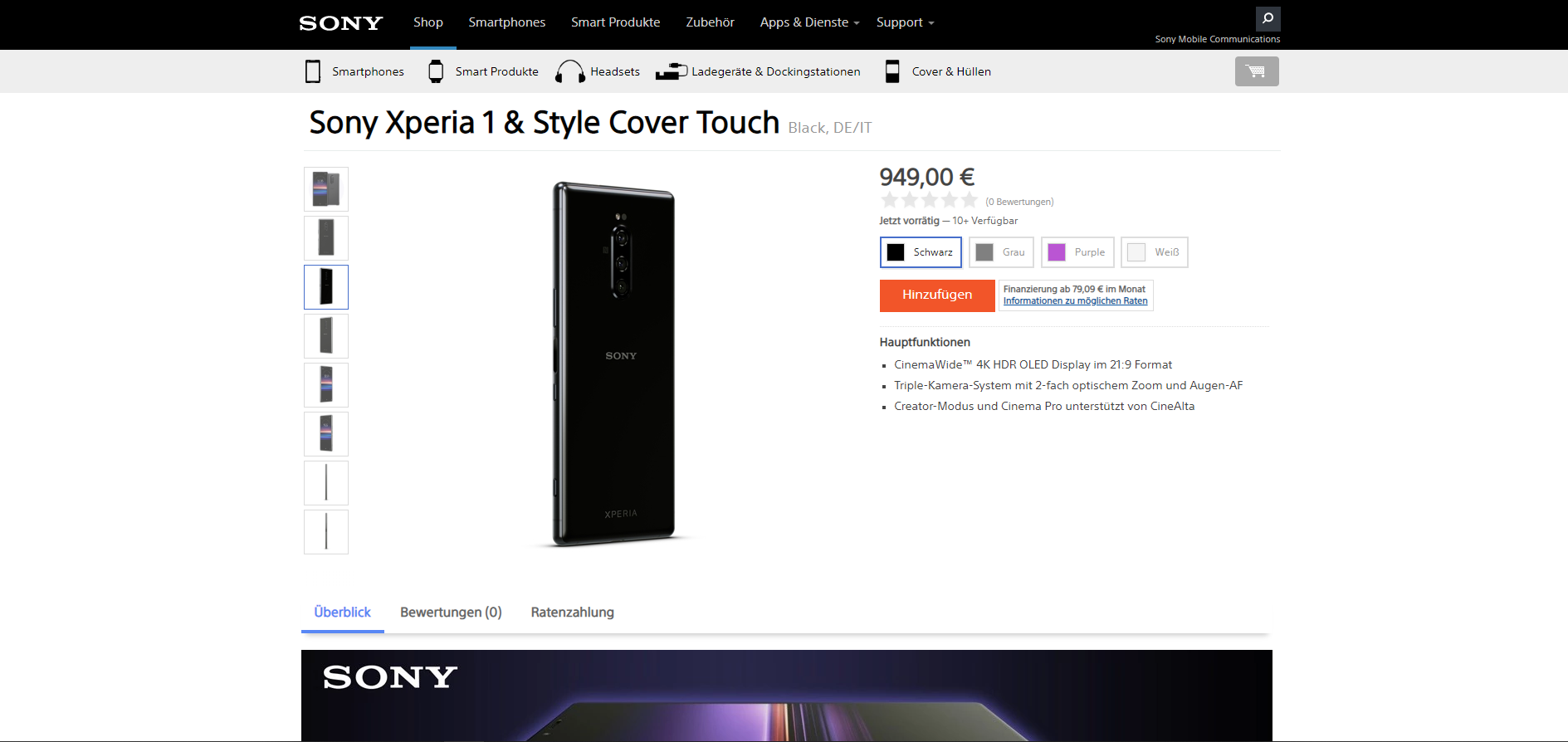Viewport: 1568px width, 742px height.
Task: Click the fifth rating star
Action: coord(970,200)
